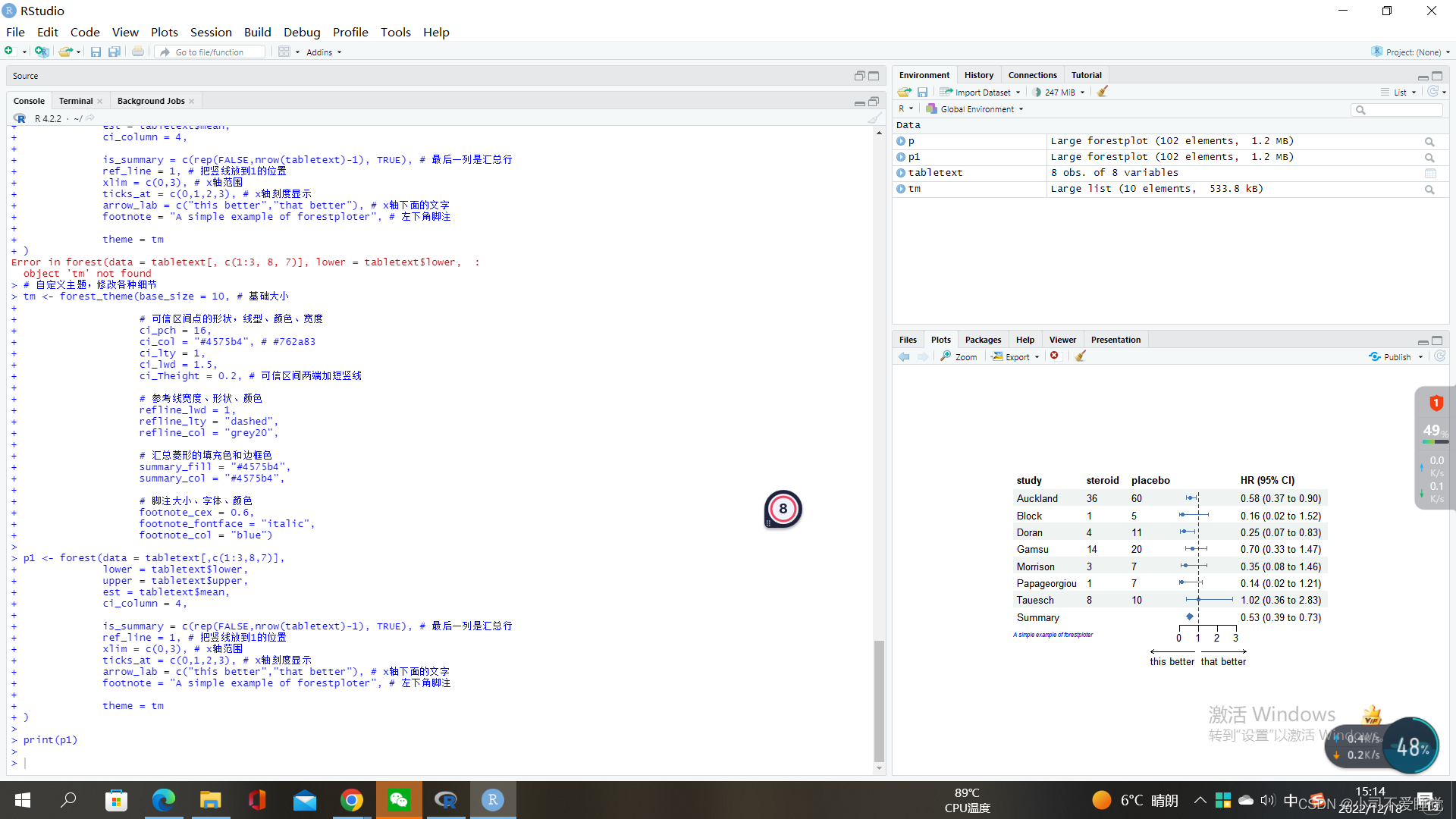Switch to the History tab
The image size is (1456, 819).
(977, 74)
